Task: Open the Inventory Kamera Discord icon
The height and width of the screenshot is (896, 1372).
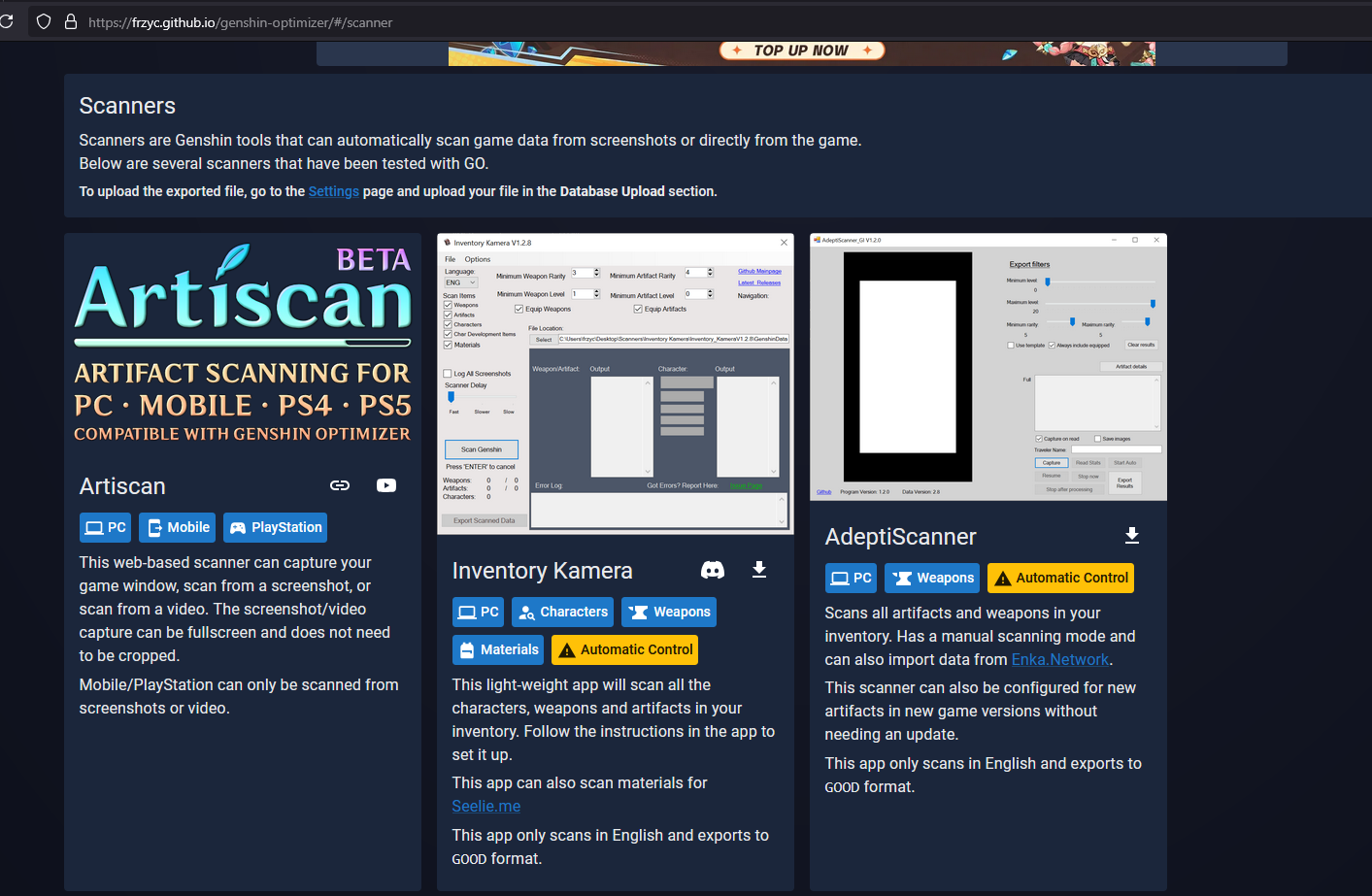Action: pos(713,570)
